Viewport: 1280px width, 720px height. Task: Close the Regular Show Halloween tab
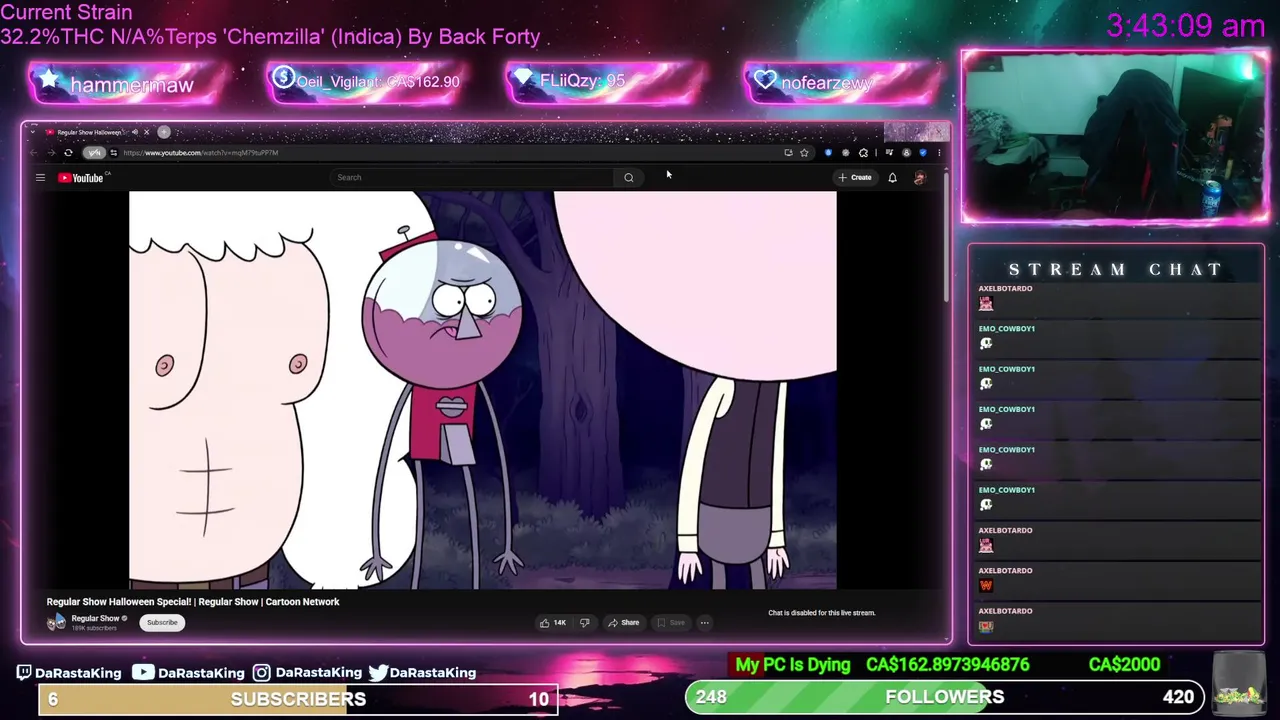146,132
